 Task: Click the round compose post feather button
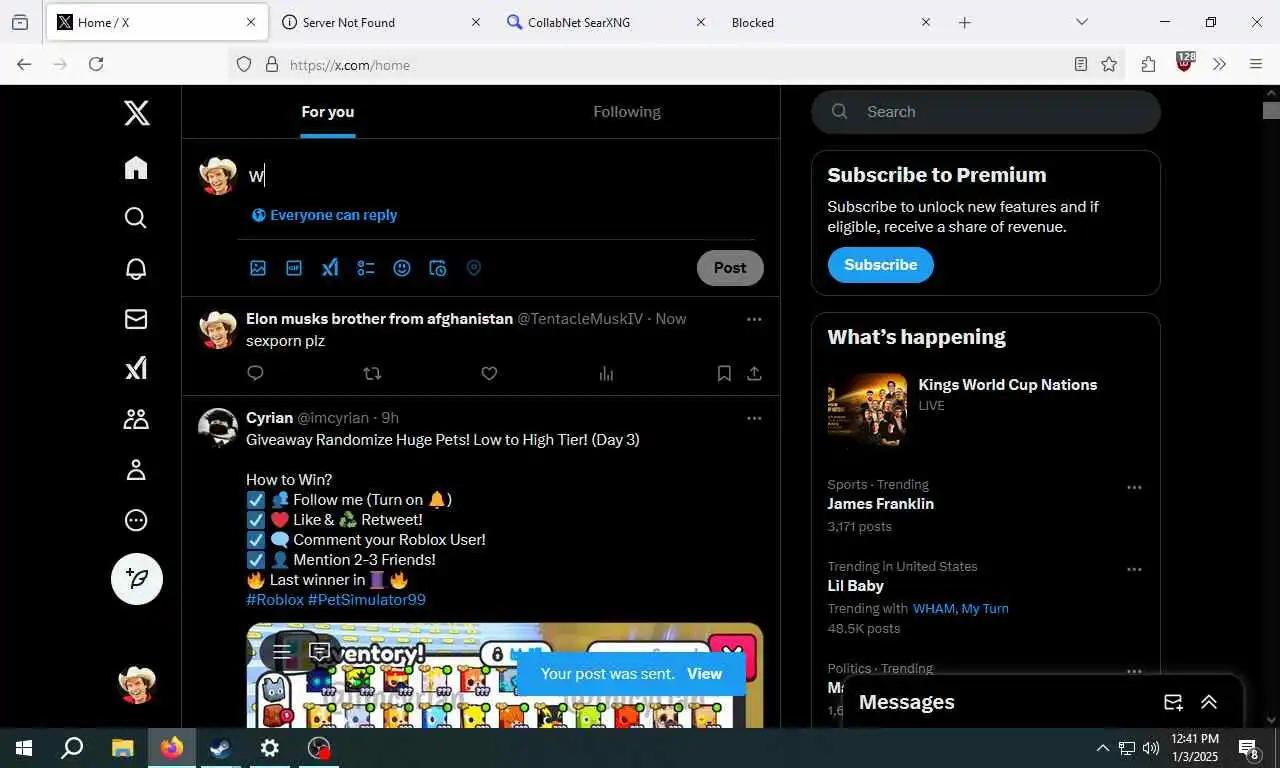[x=137, y=579]
